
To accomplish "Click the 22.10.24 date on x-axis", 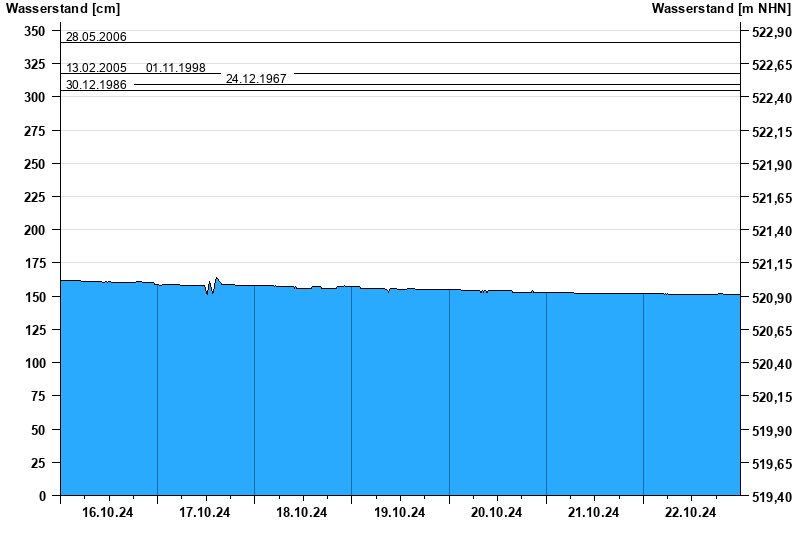I will [691, 513].
